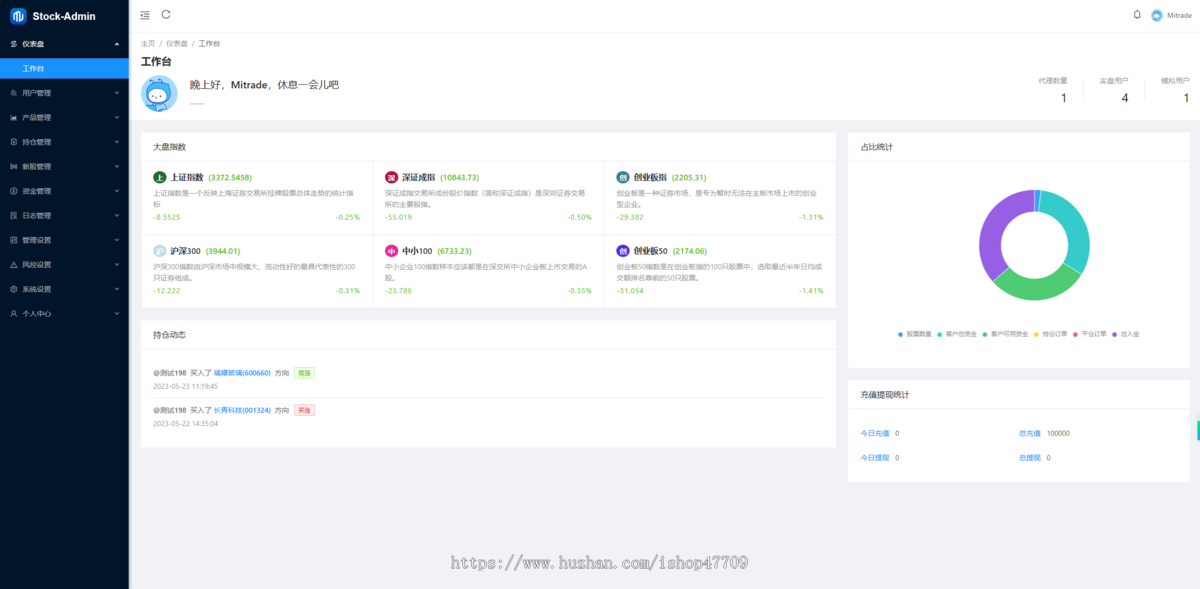Image resolution: width=1200 pixels, height=589 pixels.
Task: Toggle 总入金 legend item in chart
Action: [x=1125, y=333]
